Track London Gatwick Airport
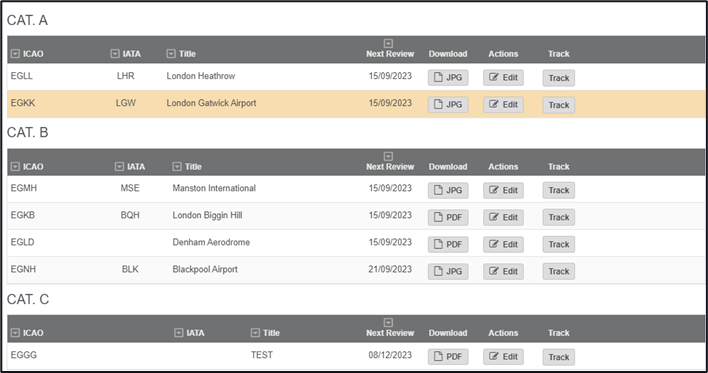The image size is (708, 373). 559,105
